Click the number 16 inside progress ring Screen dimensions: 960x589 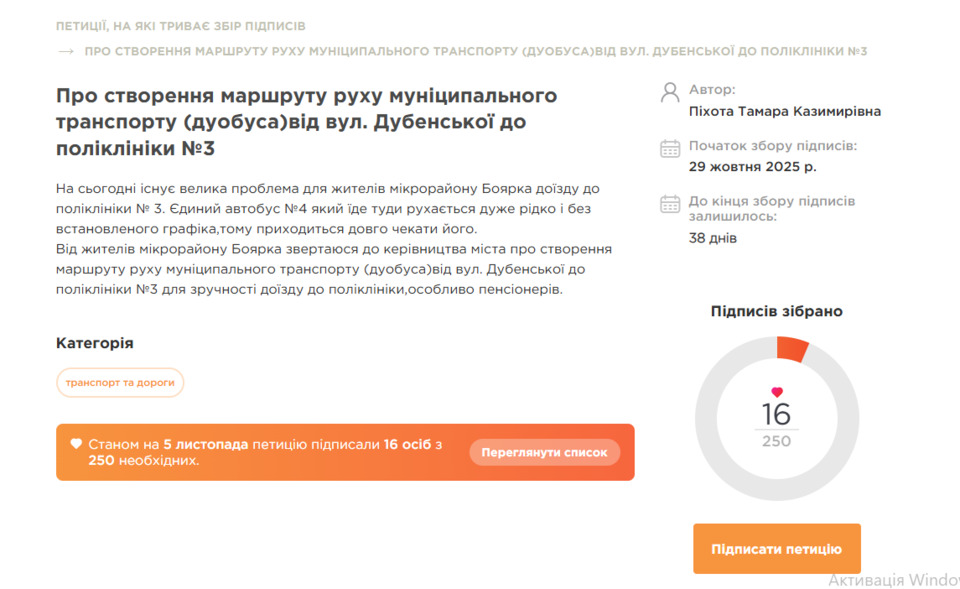point(776,414)
